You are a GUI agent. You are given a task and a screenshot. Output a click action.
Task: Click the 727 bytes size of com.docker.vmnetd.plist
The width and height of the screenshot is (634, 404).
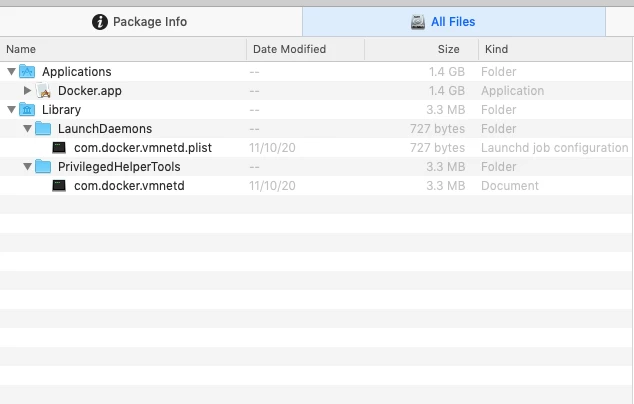click(x=437, y=148)
